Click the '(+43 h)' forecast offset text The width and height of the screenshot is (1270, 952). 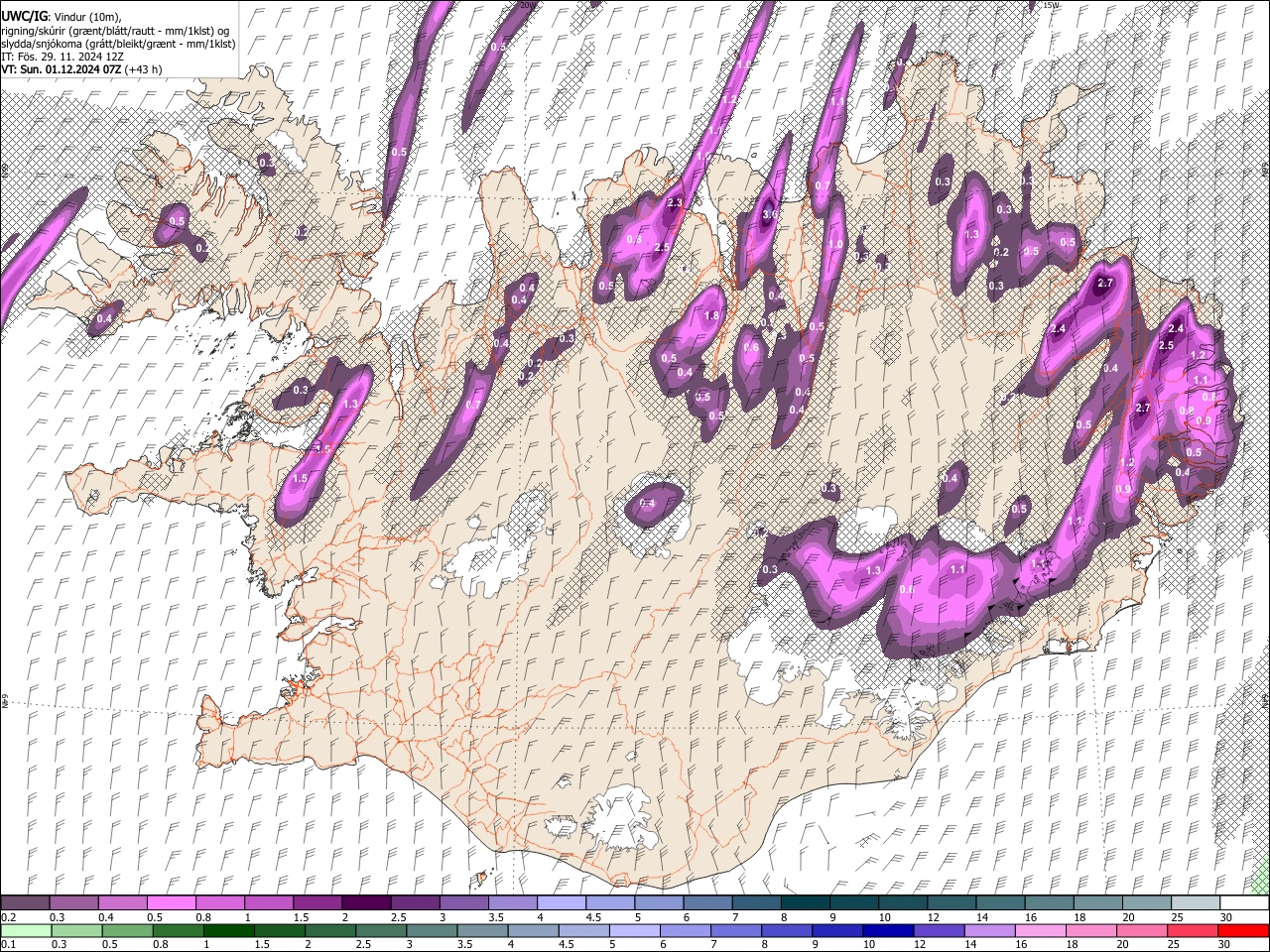point(145,69)
